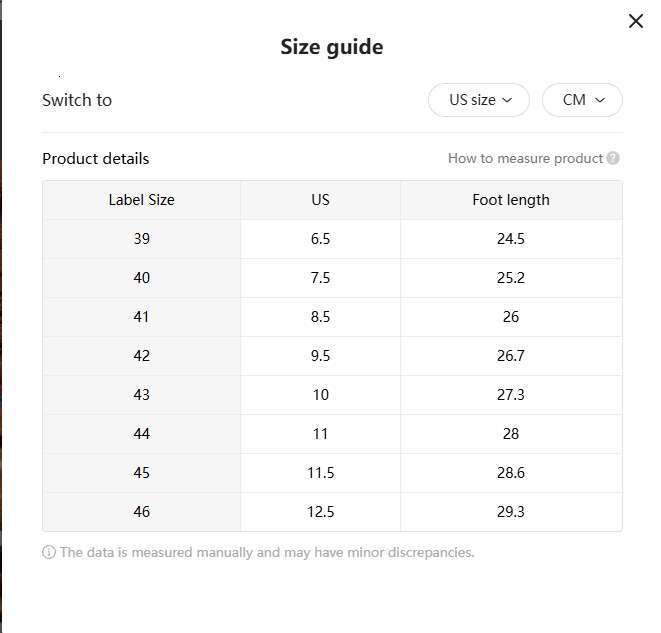Select the label size 46 cell

coord(141,512)
